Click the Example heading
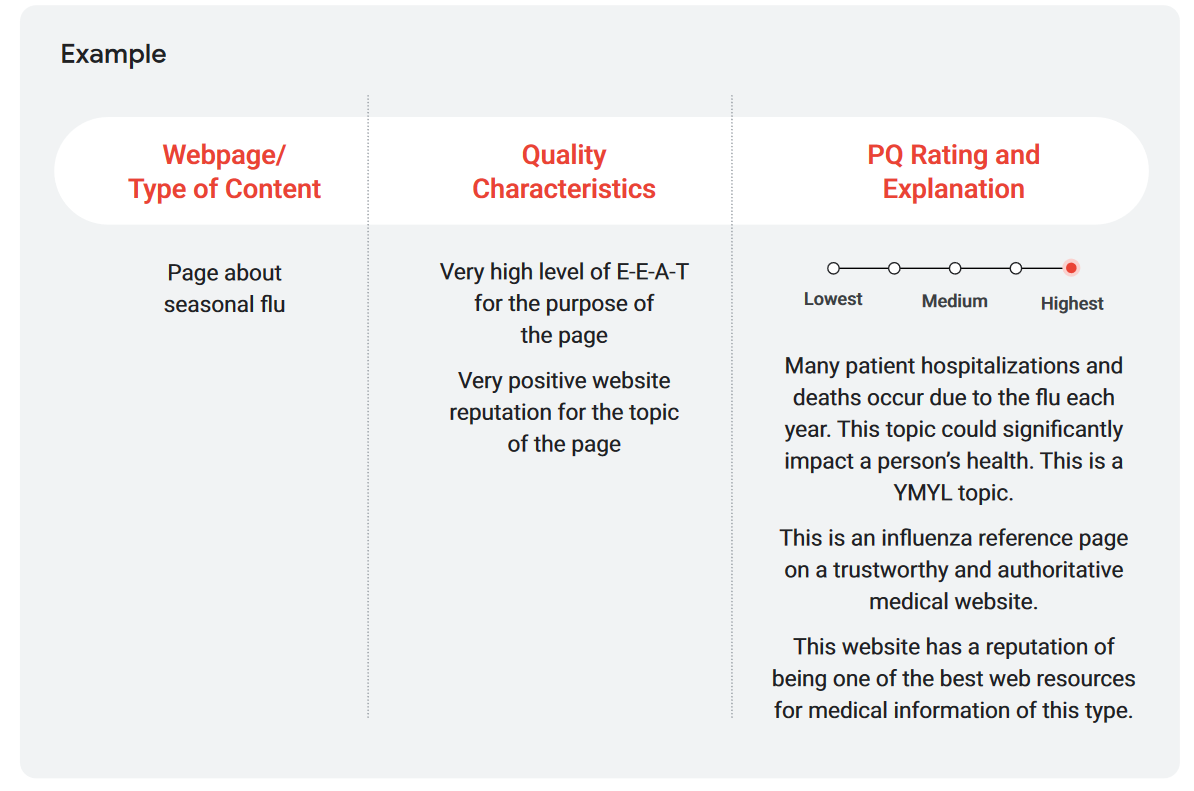Image resolution: width=1194 pixels, height=791 pixels. pyautogui.click(x=113, y=54)
